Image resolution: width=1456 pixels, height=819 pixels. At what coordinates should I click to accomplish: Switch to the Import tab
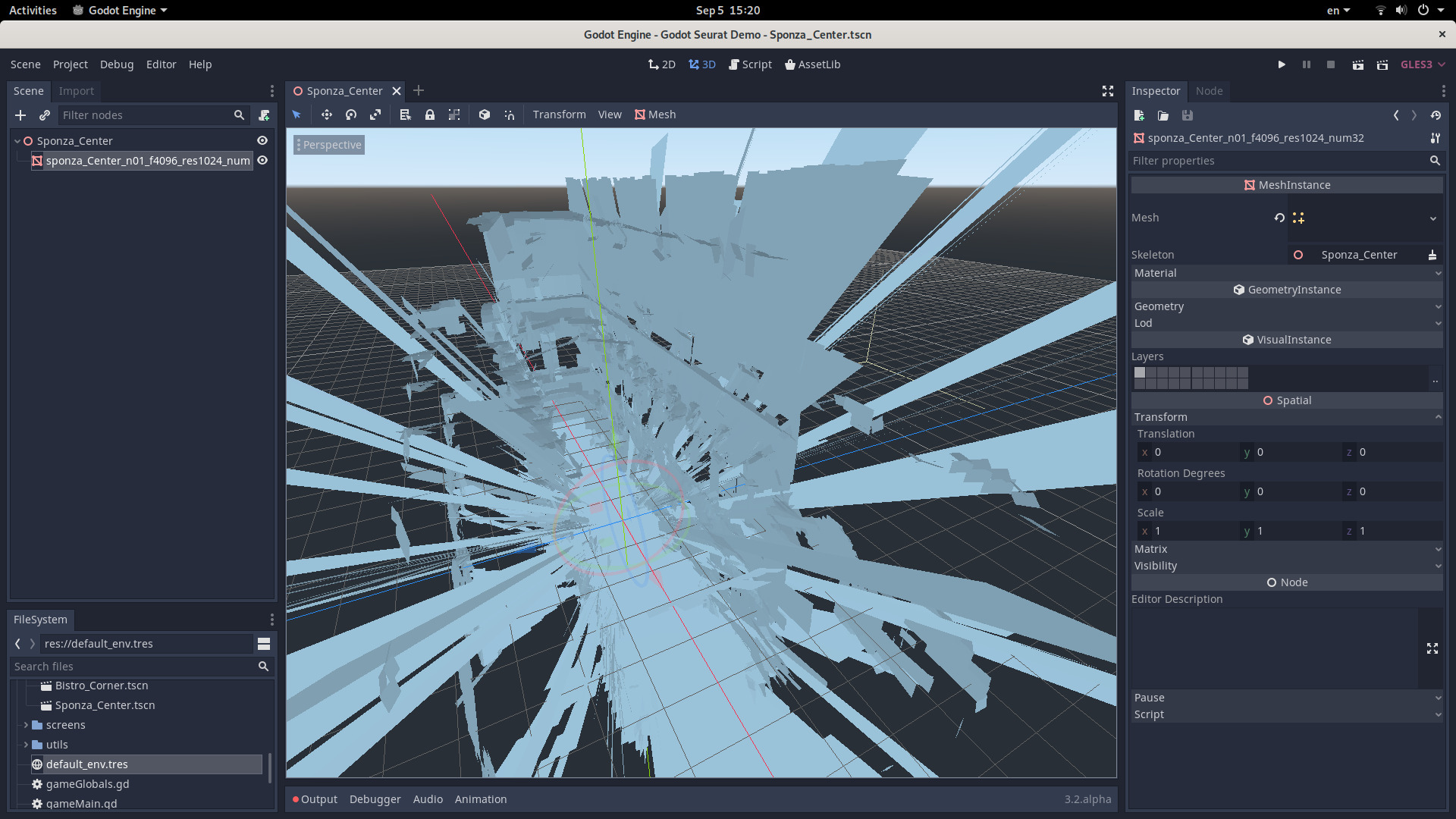pos(77,91)
